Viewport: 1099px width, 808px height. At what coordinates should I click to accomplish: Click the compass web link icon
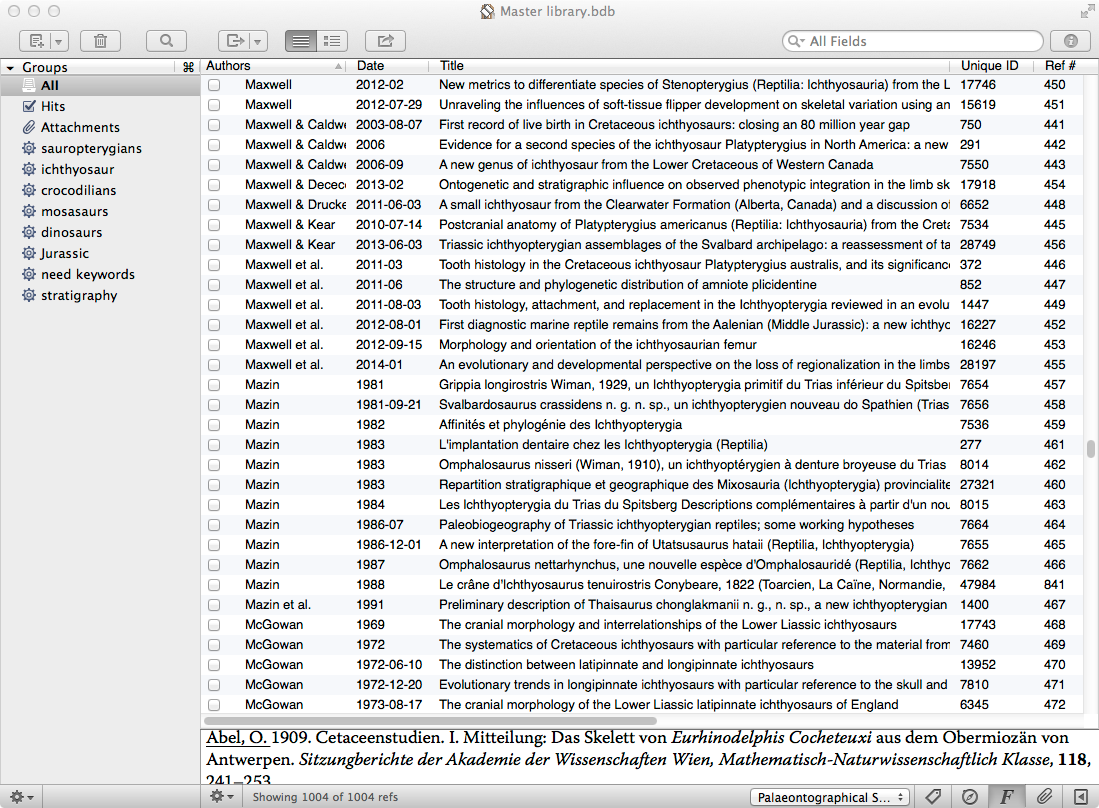(969, 796)
